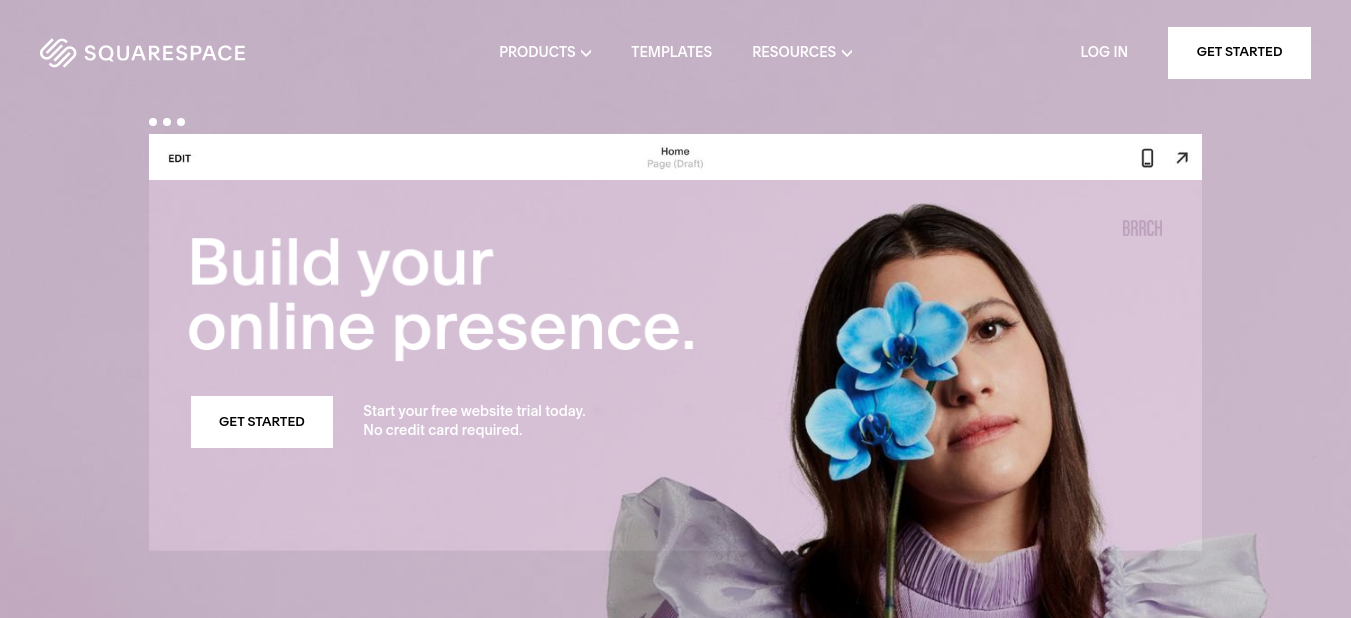Click 'Start your free website trial today' text
Screen dimensions: 1351x618
[474, 411]
